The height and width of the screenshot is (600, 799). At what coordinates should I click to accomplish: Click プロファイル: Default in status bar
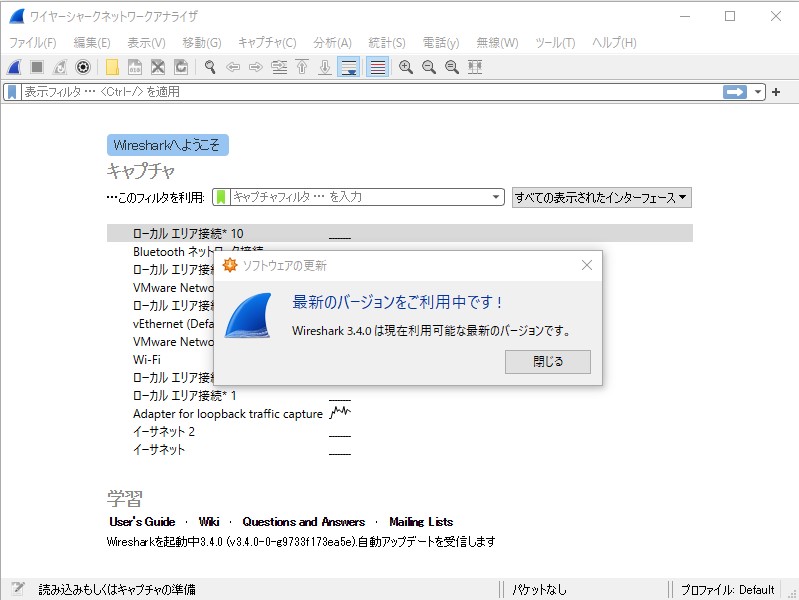(727, 590)
